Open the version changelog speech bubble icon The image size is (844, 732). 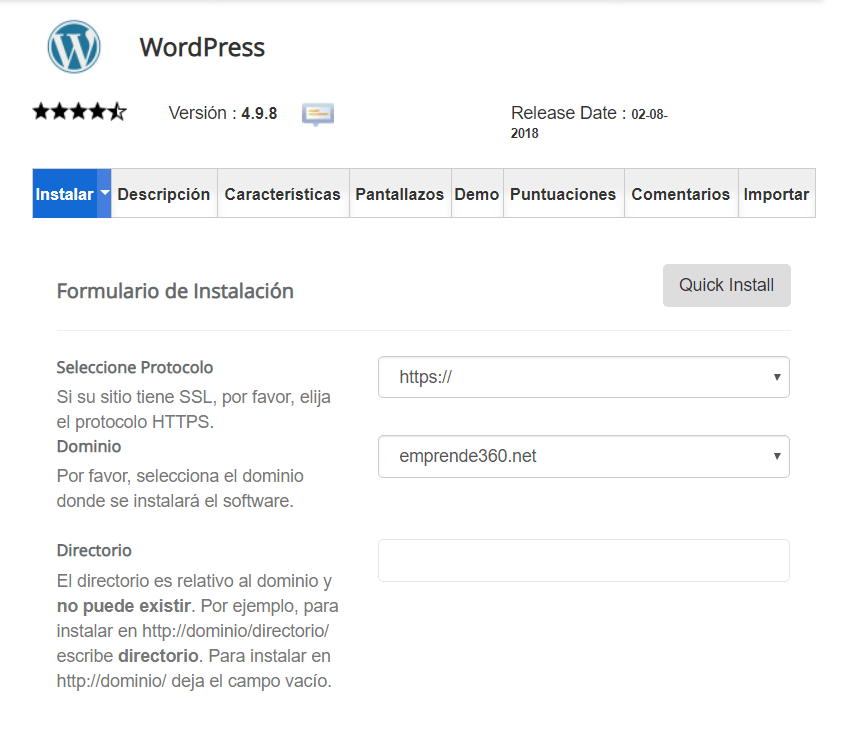click(318, 114)
